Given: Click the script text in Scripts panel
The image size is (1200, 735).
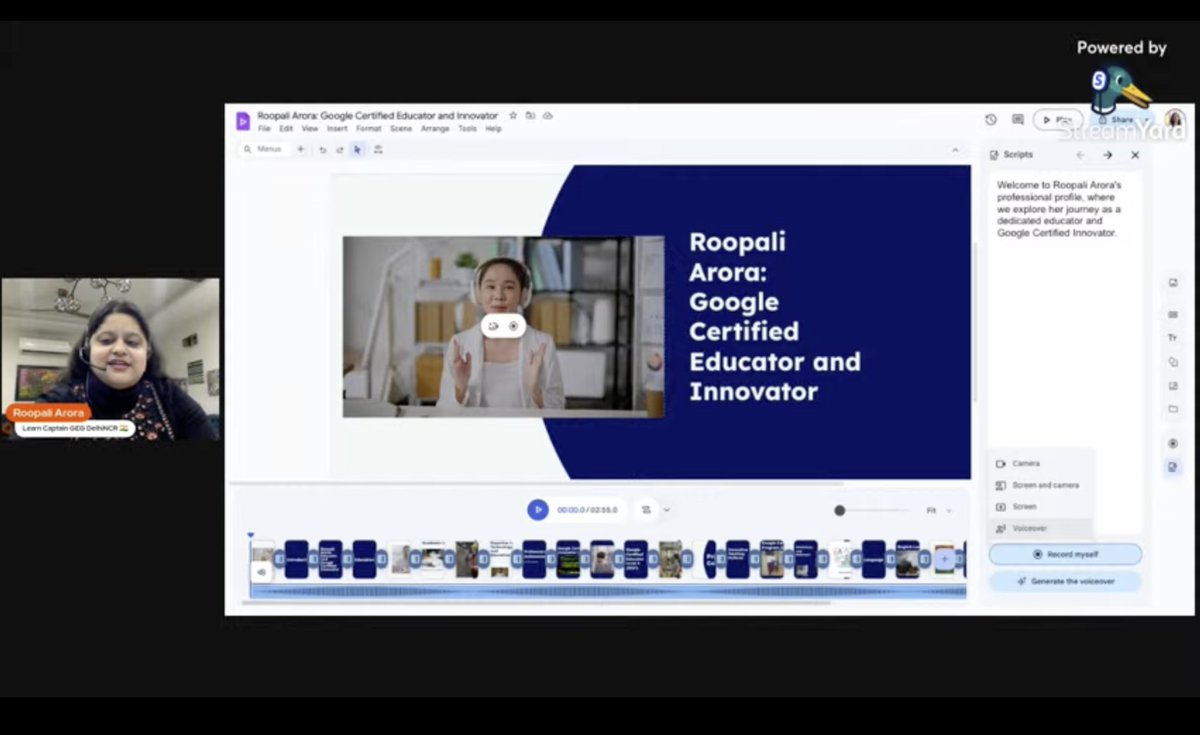Looking at the screenshot, I should (1059, 209).
